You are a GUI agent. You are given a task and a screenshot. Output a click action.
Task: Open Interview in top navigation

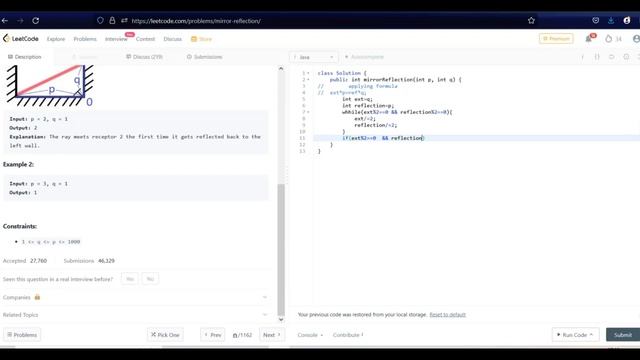(116, 39)
